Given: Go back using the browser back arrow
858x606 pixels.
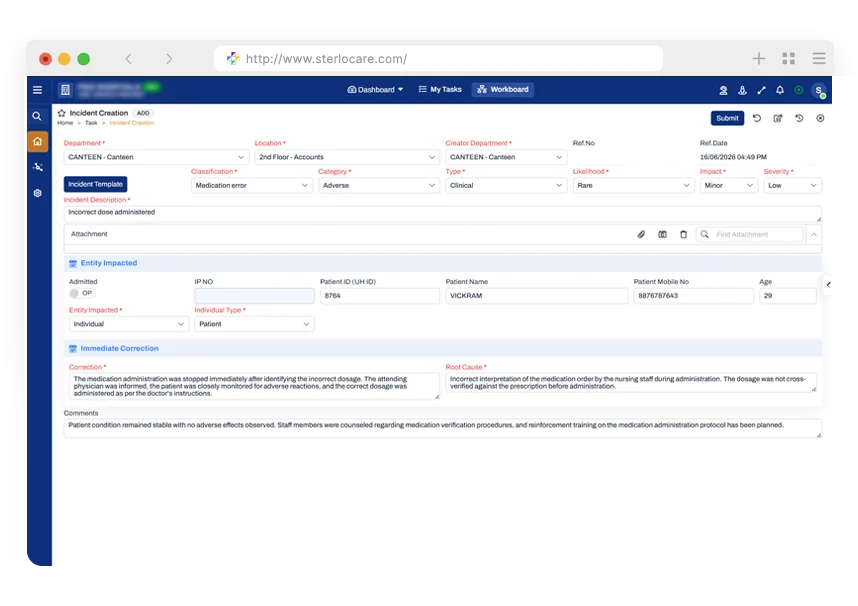Looking at the screenshot, I should (x=129, y=59).
